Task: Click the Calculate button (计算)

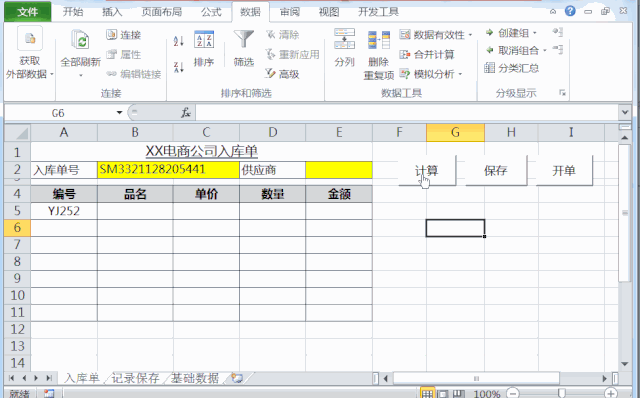Action: click(x=427, y=171)
